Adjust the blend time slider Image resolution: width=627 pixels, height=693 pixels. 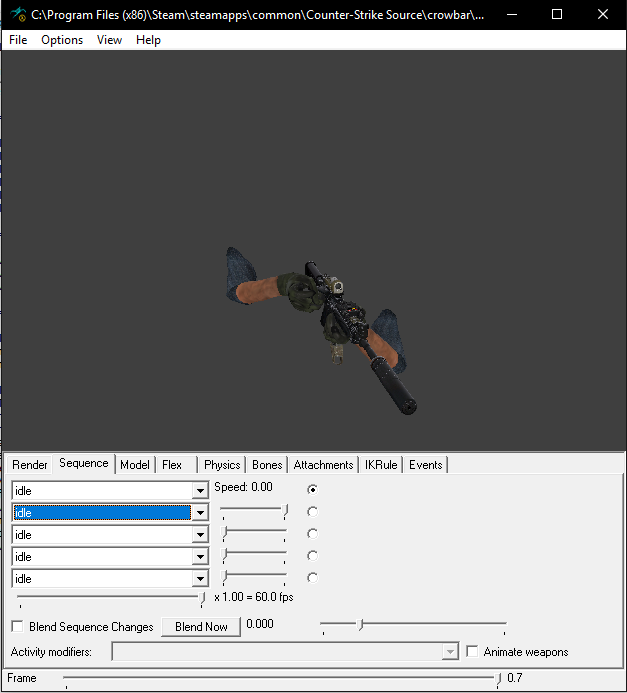click(414, 626)
